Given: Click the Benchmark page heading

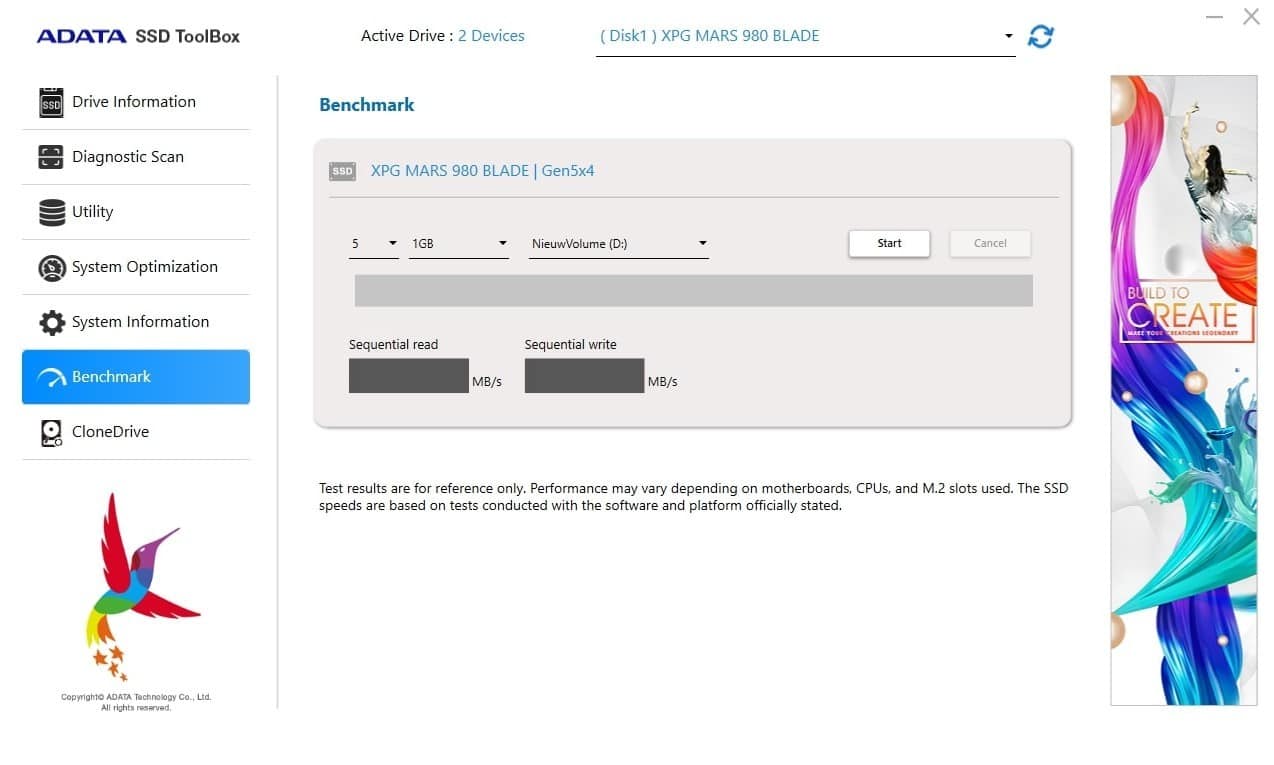Looking at the screenshot, I should coord(367,104).
